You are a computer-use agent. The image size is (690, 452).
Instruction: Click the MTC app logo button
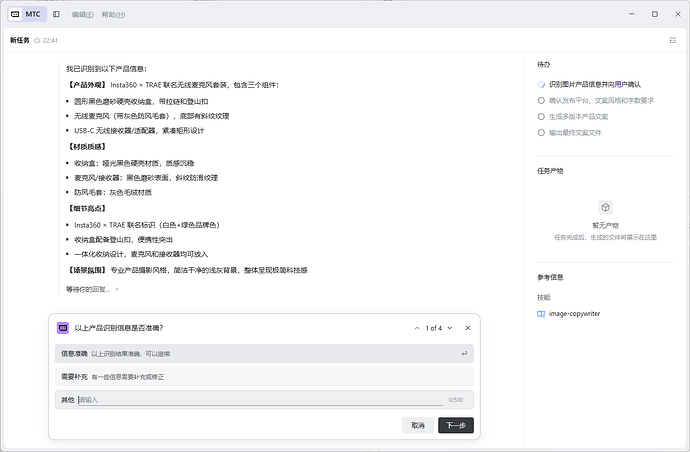pos(27,14)
